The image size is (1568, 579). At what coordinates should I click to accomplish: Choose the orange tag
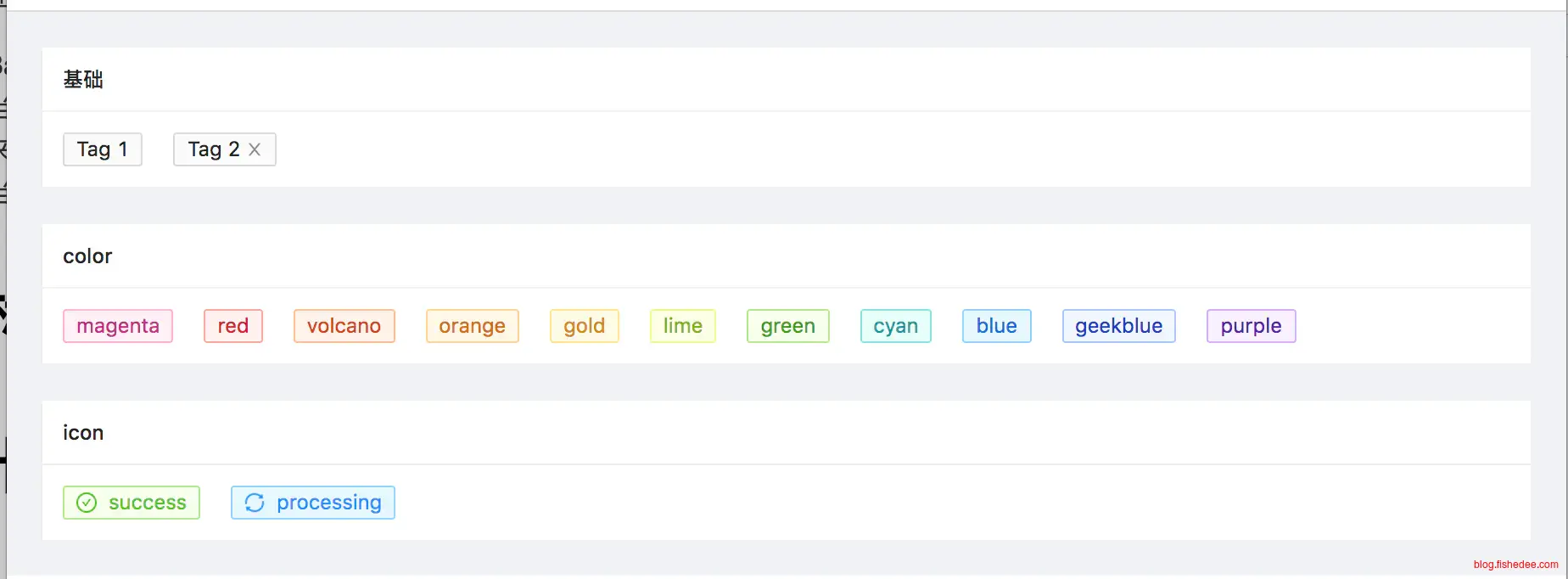[472, 326]
